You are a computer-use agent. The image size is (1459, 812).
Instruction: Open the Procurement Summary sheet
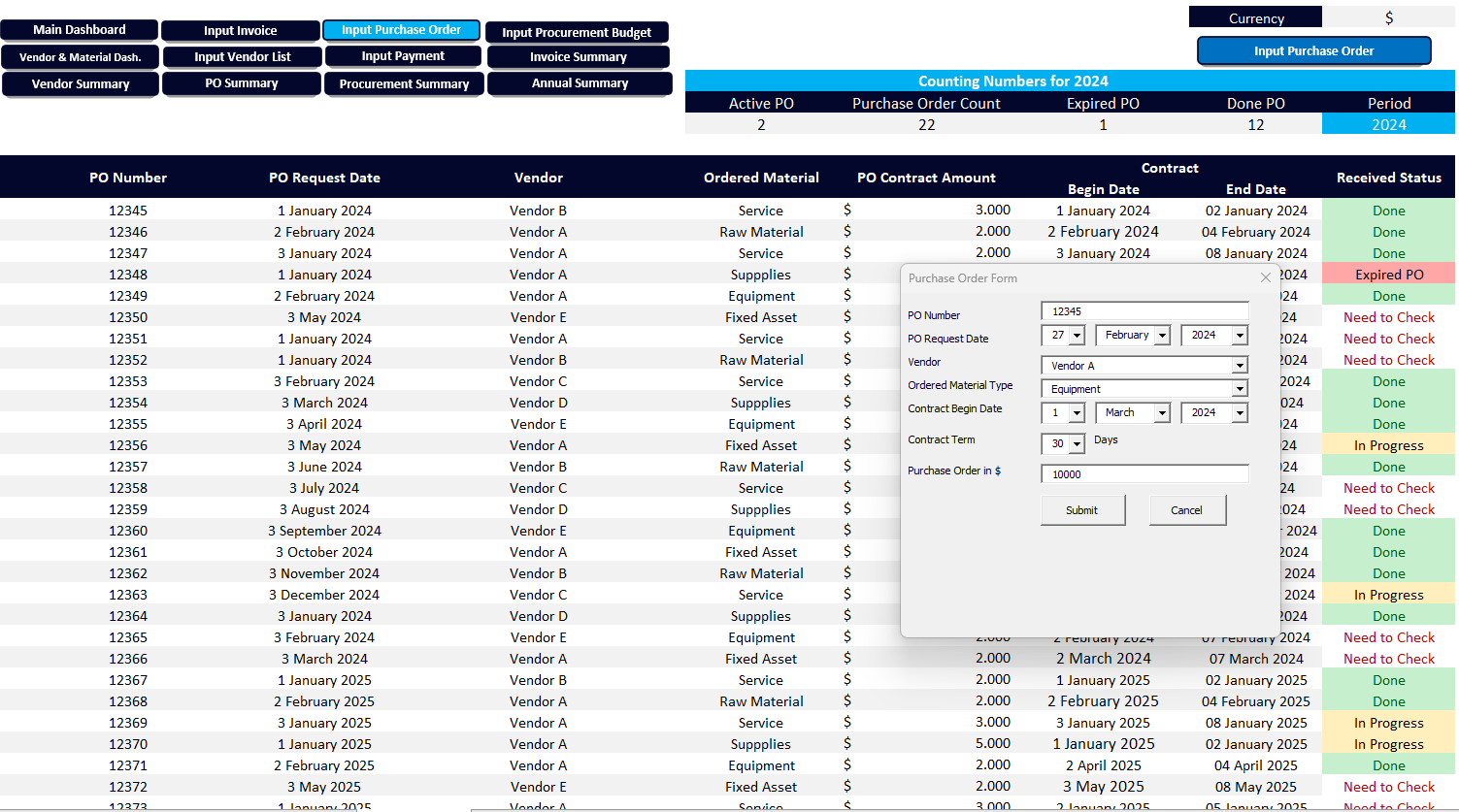tap(405, 84)
